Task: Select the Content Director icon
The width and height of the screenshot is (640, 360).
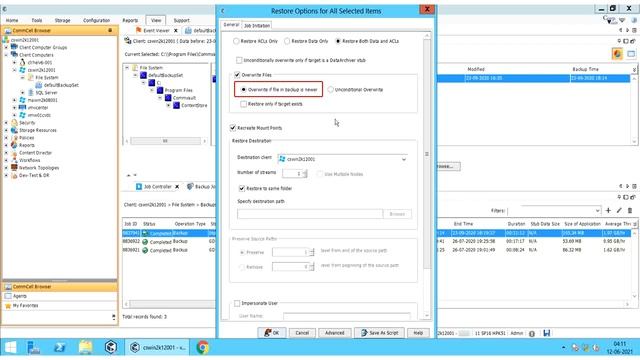Action: pos(14,153)
